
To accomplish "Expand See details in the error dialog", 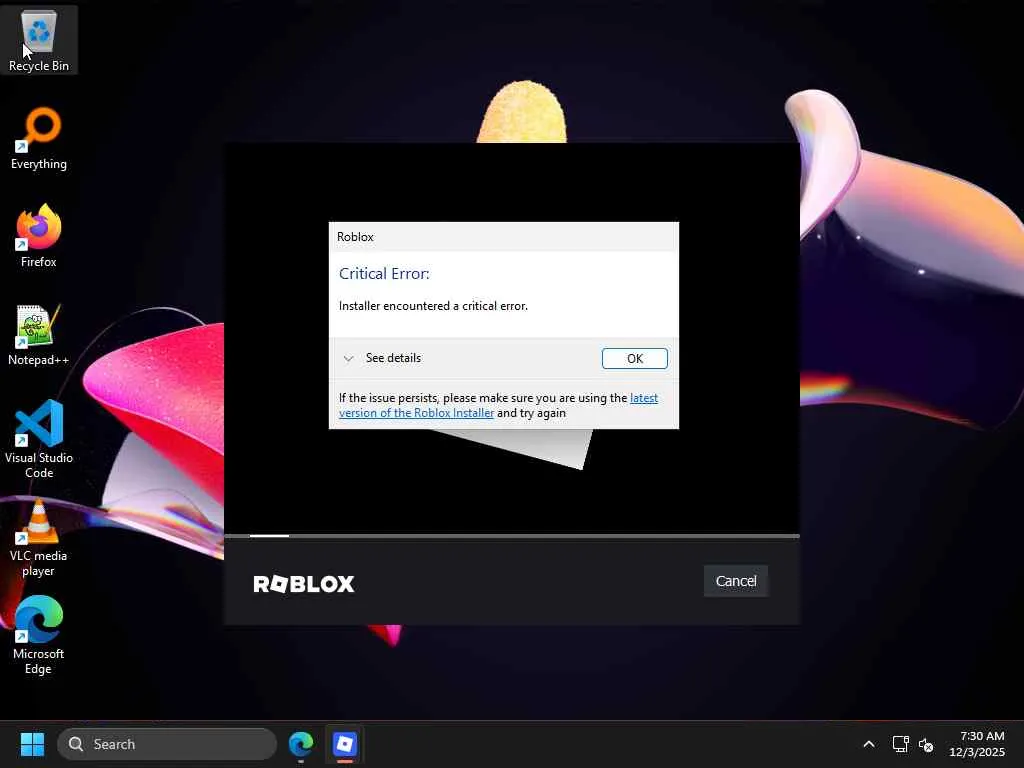I will 383,358.
